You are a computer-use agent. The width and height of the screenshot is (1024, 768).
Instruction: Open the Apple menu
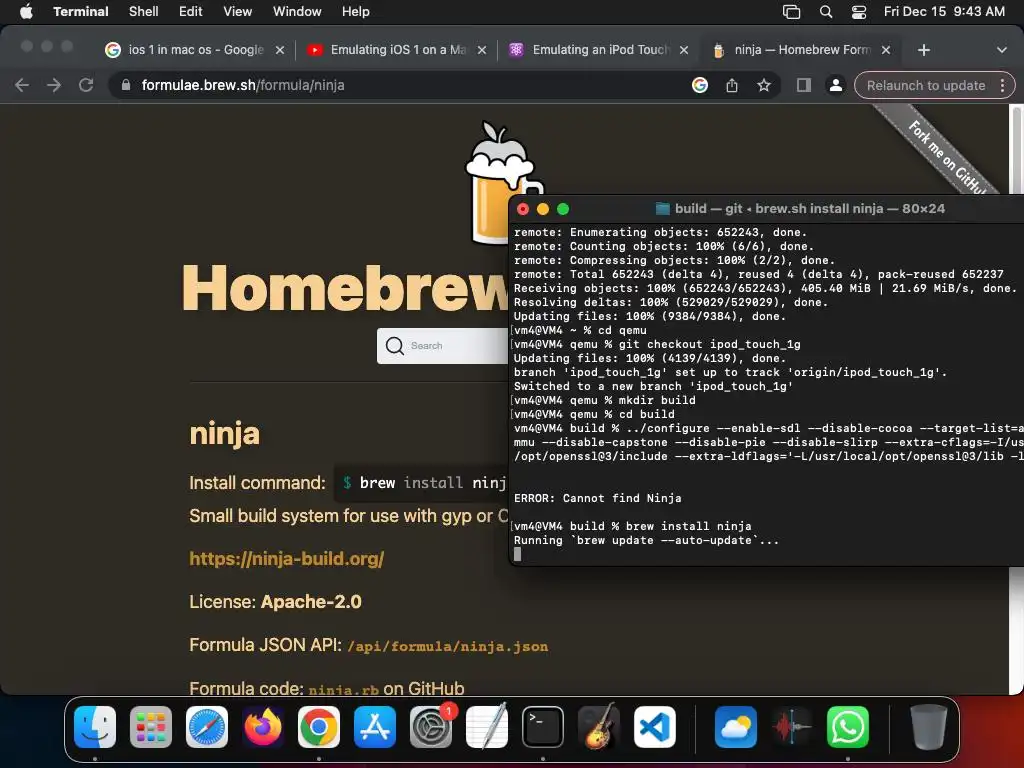click(26, 11)
